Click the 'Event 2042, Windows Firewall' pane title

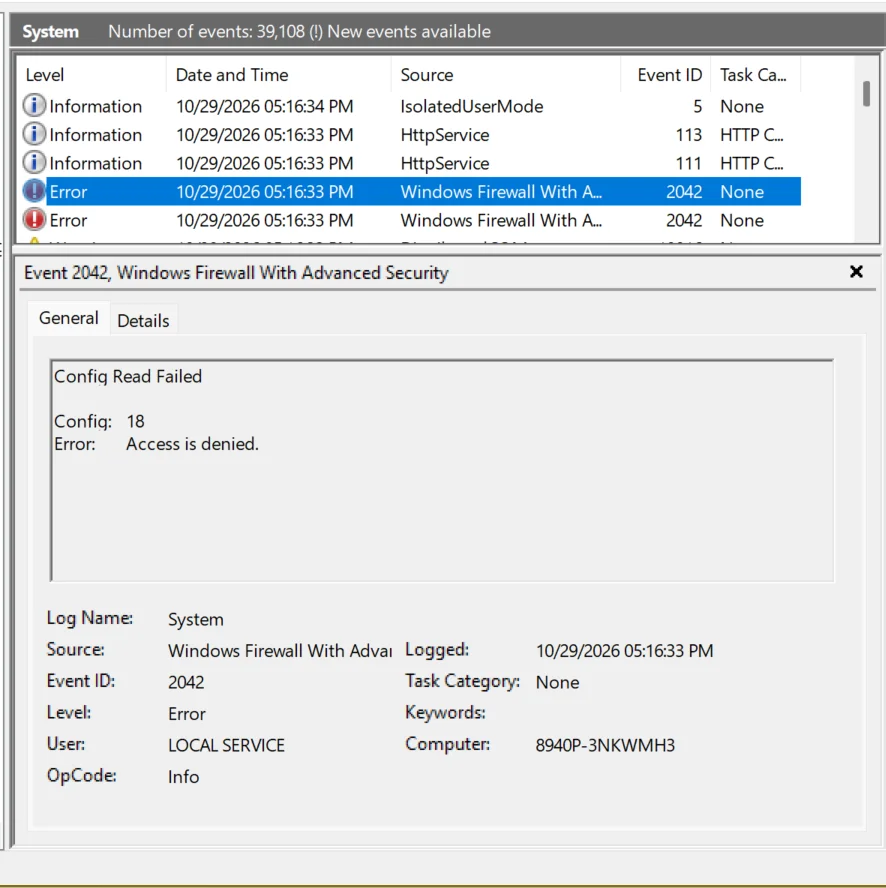click(x=236, y=273)
